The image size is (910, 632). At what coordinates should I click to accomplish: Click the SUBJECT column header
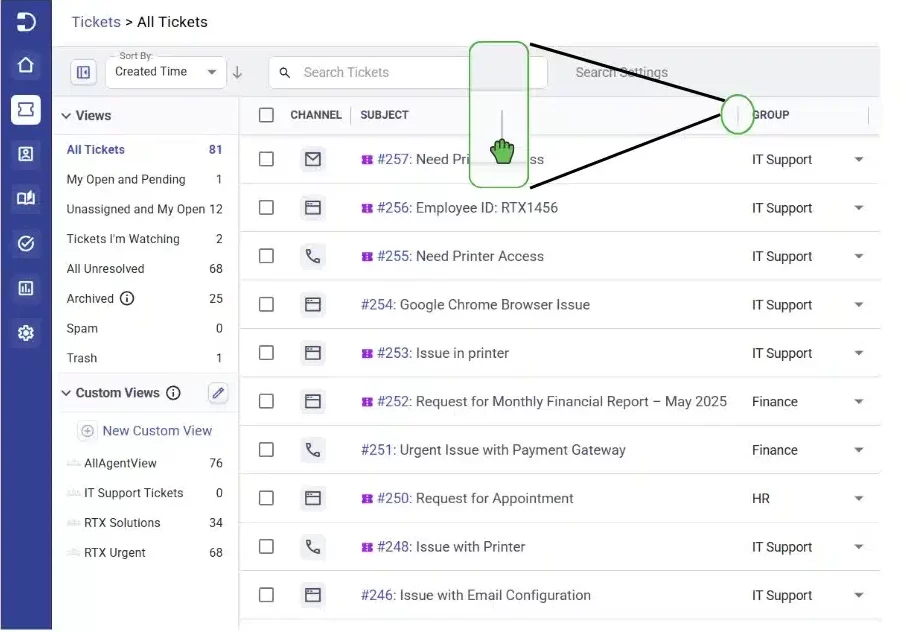(384, 115)
